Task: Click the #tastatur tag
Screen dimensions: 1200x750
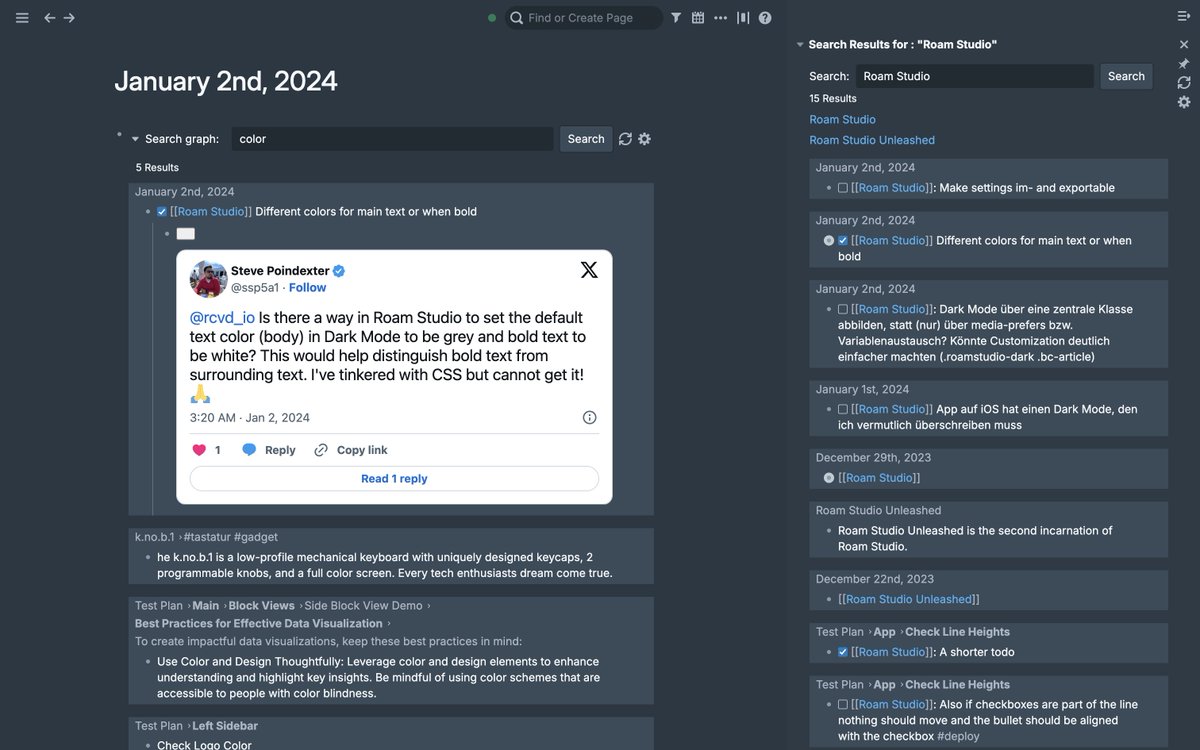Action: click(x=207, y=537)
